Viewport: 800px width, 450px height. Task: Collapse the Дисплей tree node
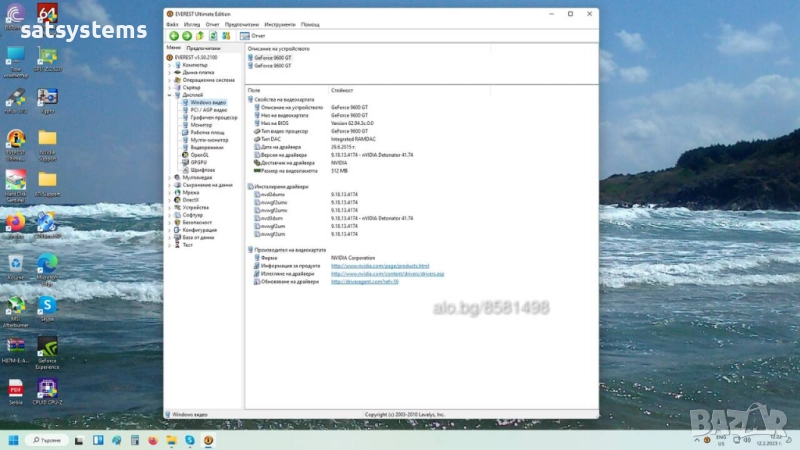168,95
